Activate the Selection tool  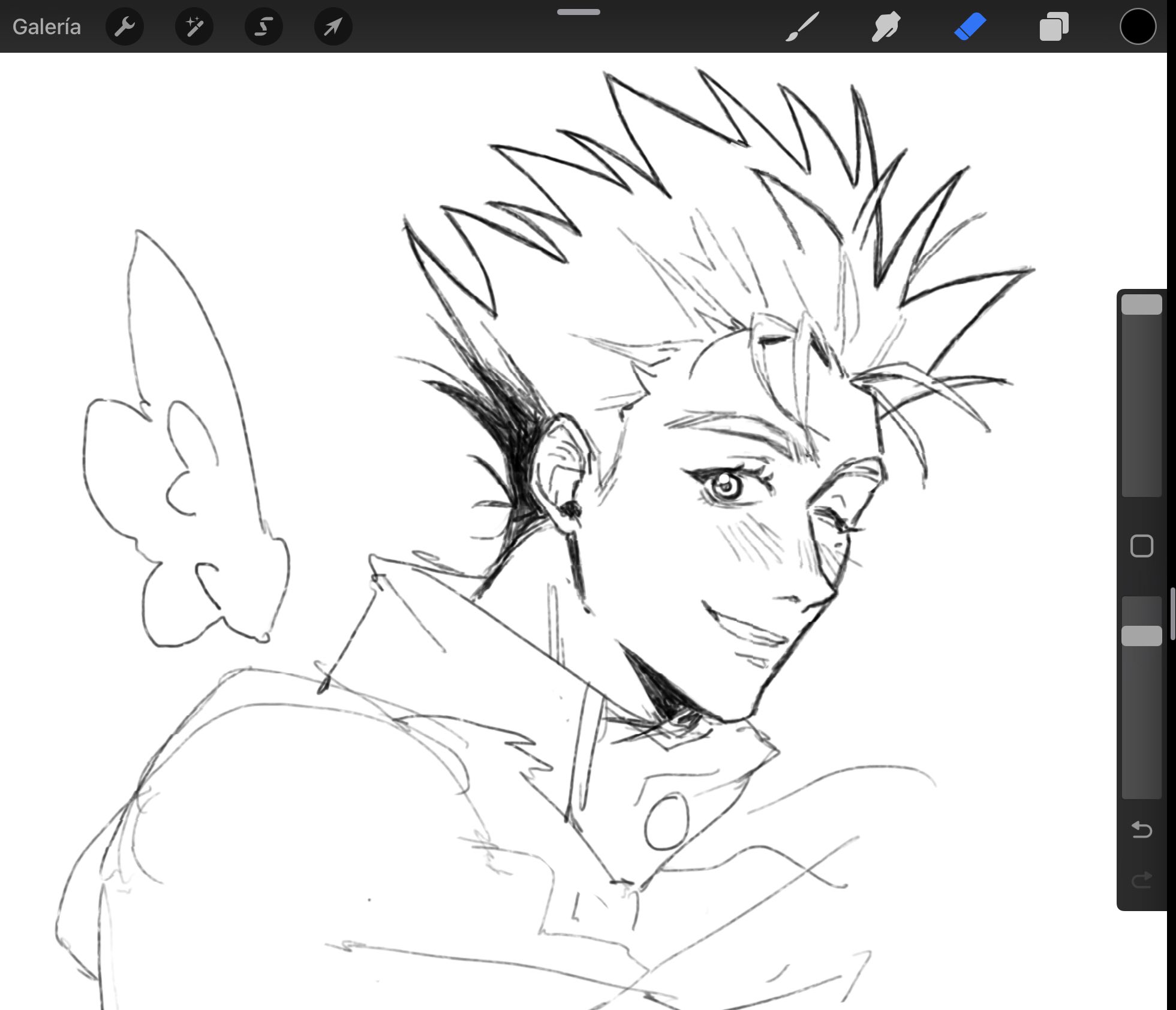point(263,26)
